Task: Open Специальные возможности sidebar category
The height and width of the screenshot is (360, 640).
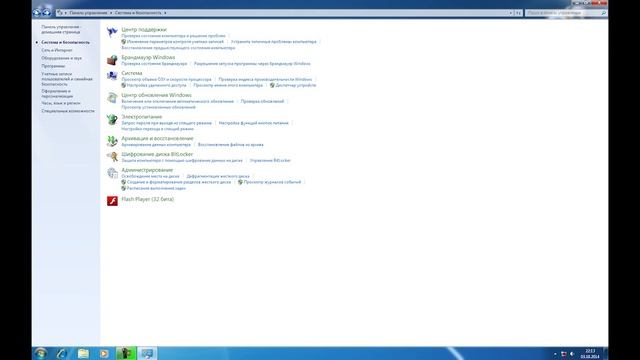Action: pos(68,111)
